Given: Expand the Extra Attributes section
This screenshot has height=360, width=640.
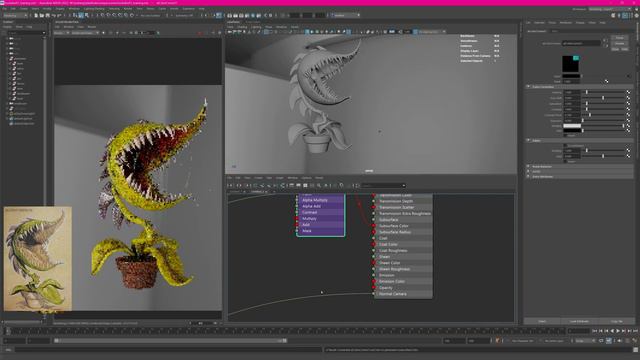Looking at the screenshot, I should pyautogui.click(x=528, y=176).
